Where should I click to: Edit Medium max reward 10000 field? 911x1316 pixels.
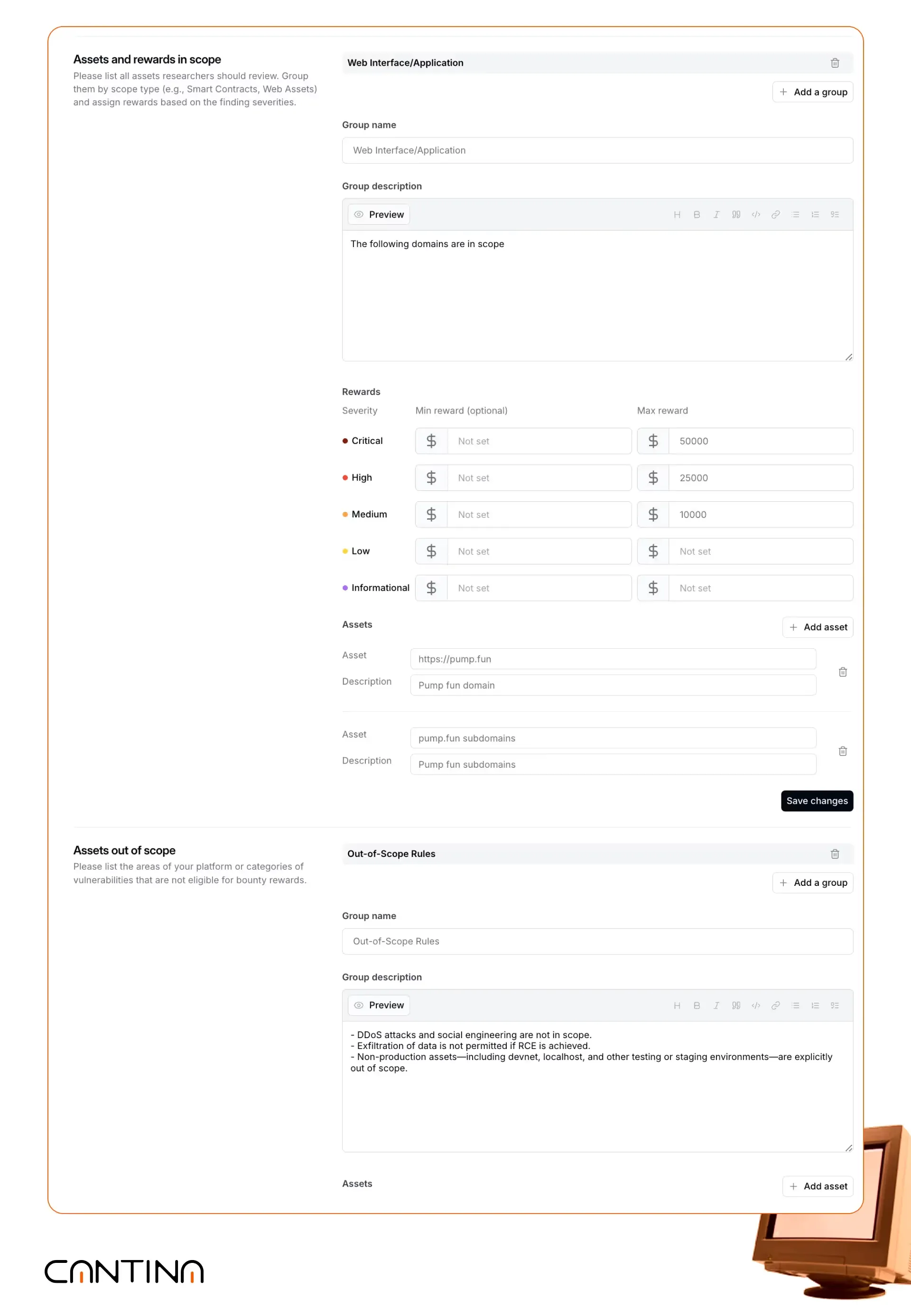(x=745, y=515)
